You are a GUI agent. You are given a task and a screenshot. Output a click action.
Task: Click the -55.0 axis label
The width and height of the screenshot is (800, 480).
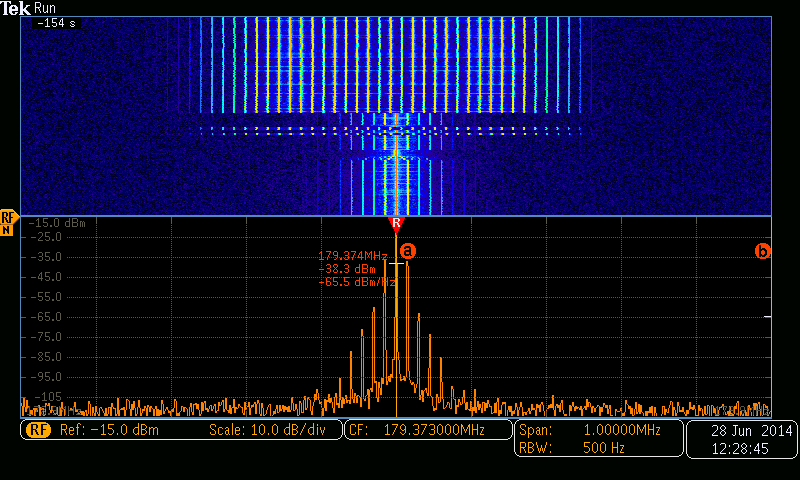tap(45, 297)
